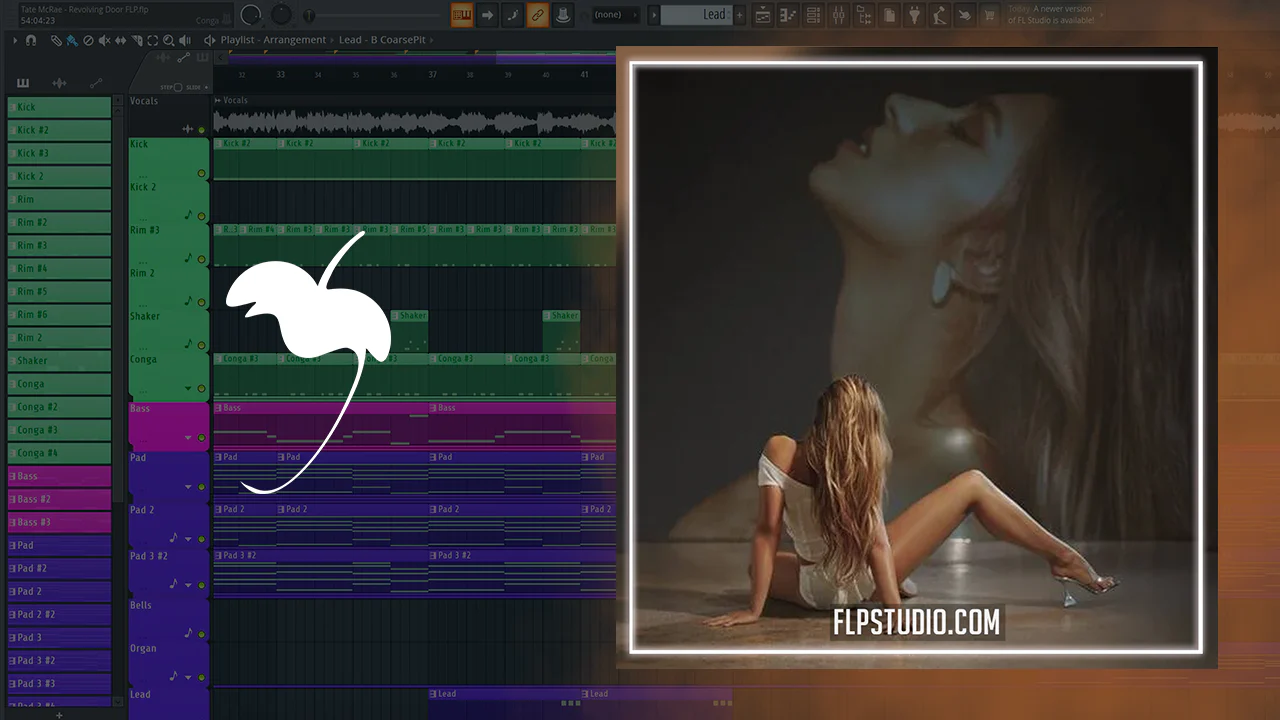Screen dimensions: 1280x720
Task: Click the Playlist - Arrangement breadcrumb
Action: 273,40
